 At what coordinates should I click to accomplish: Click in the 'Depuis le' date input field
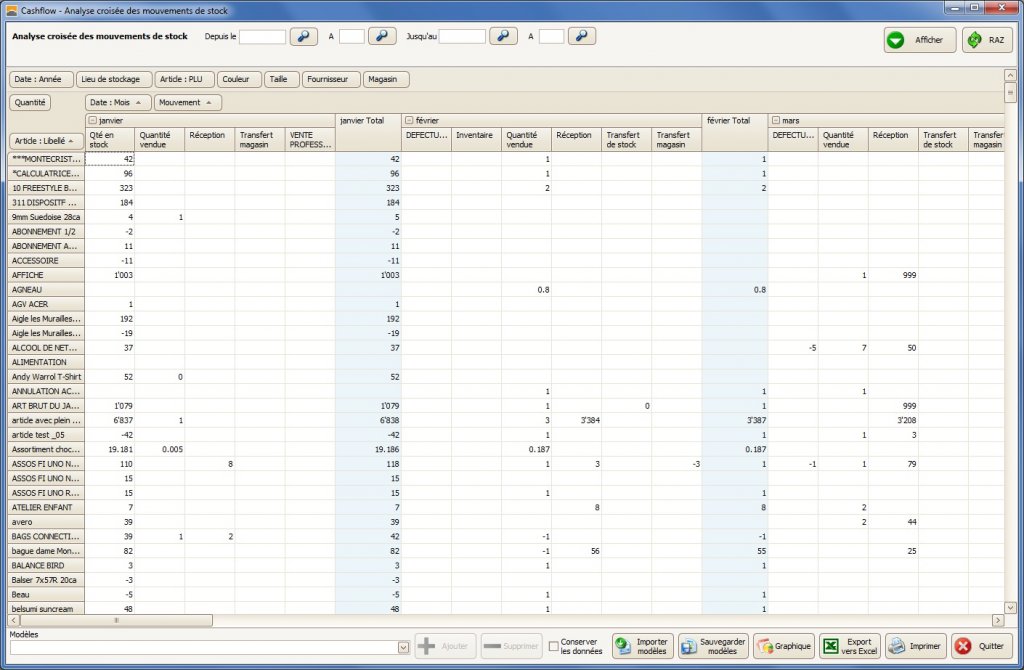click(x=262, y=36)
